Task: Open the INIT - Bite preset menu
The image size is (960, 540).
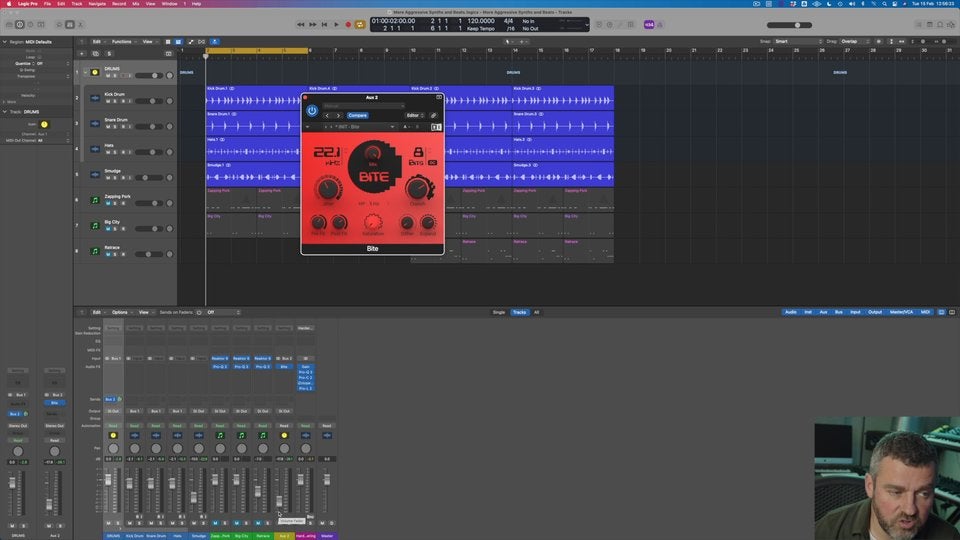Action: (x=359, y=127)
